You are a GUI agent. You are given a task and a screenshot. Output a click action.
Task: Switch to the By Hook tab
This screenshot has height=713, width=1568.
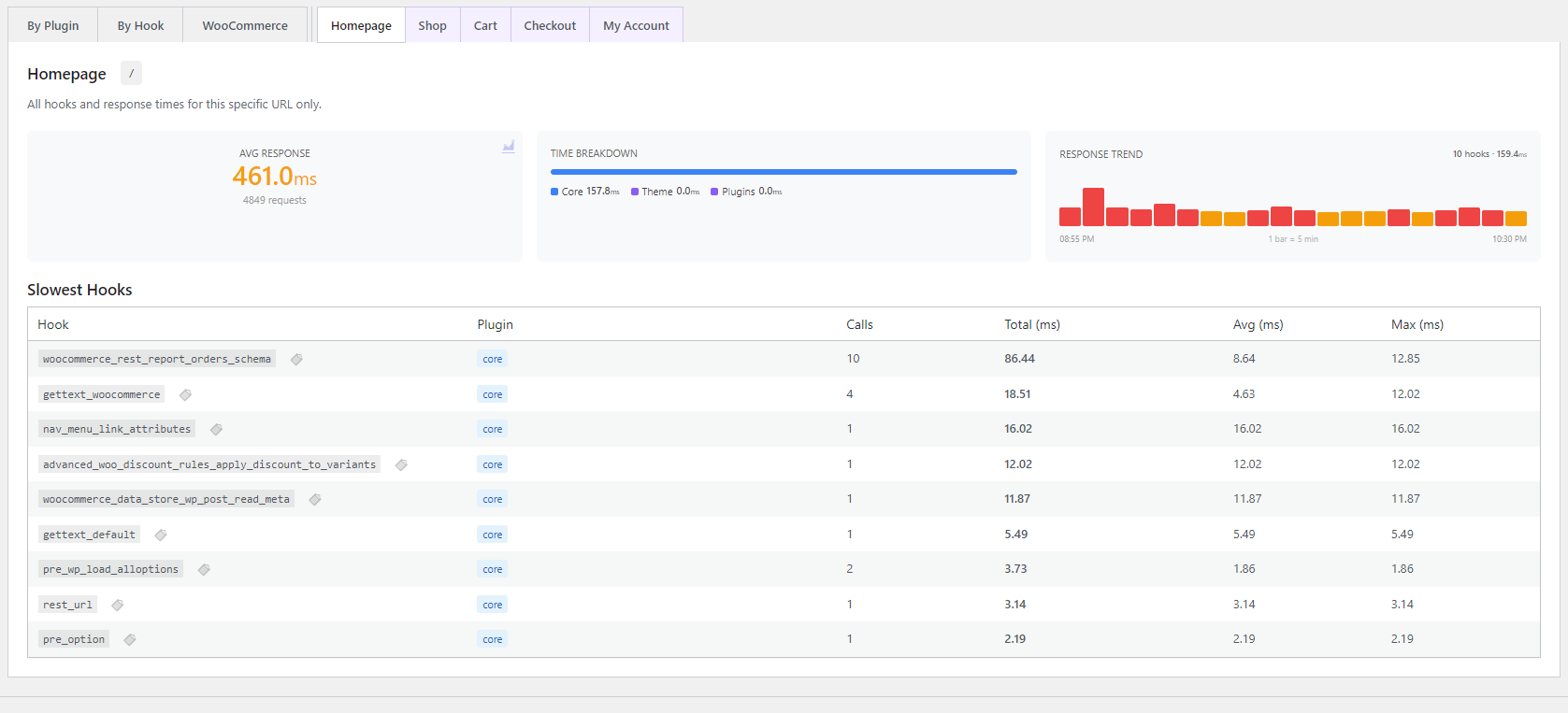point(140,25)
